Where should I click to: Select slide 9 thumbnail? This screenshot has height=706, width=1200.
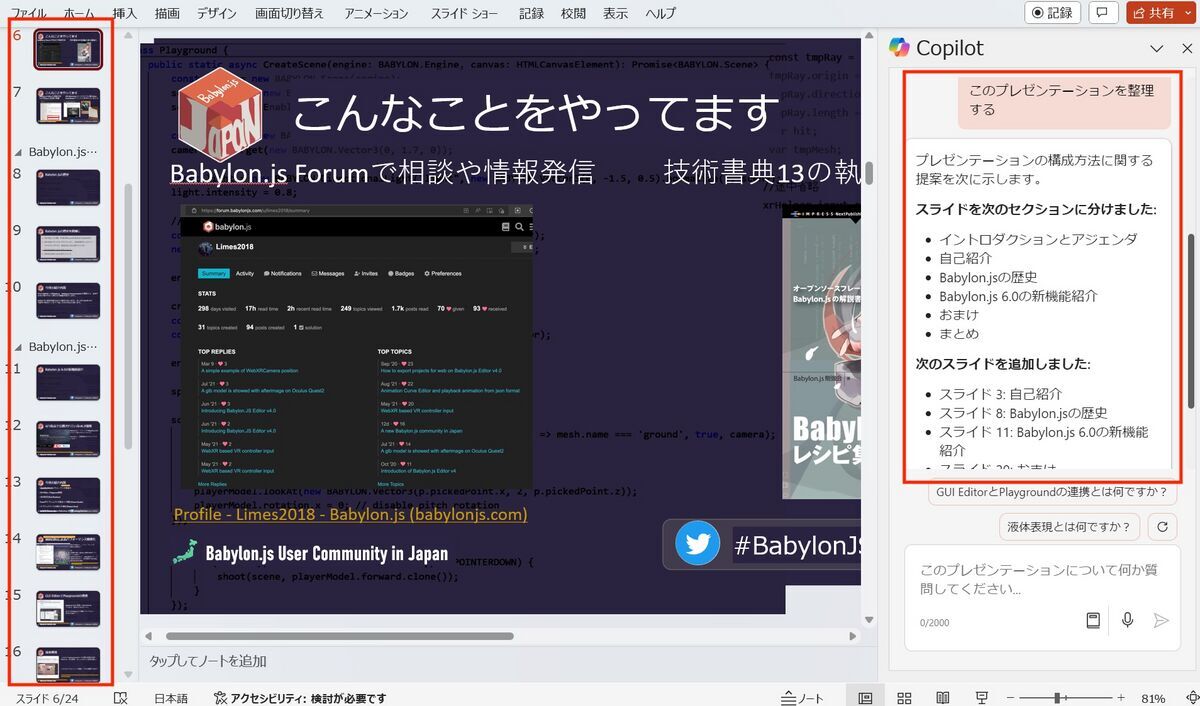click(68, 244)
